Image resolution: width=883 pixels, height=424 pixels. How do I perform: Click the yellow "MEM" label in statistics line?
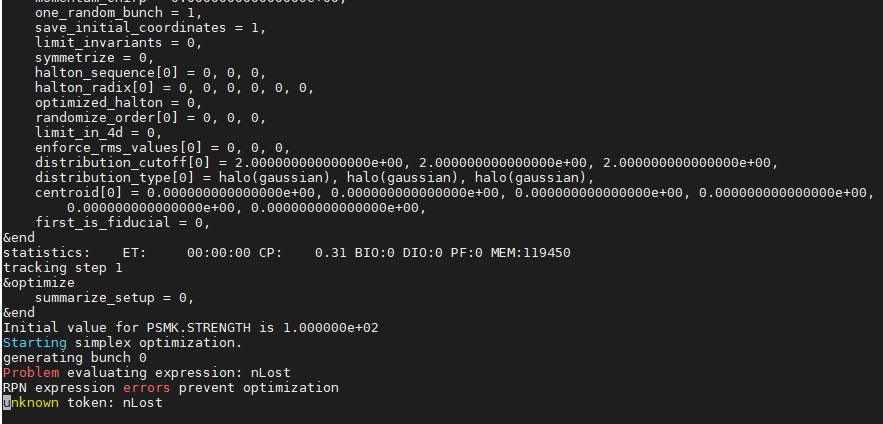505,252
